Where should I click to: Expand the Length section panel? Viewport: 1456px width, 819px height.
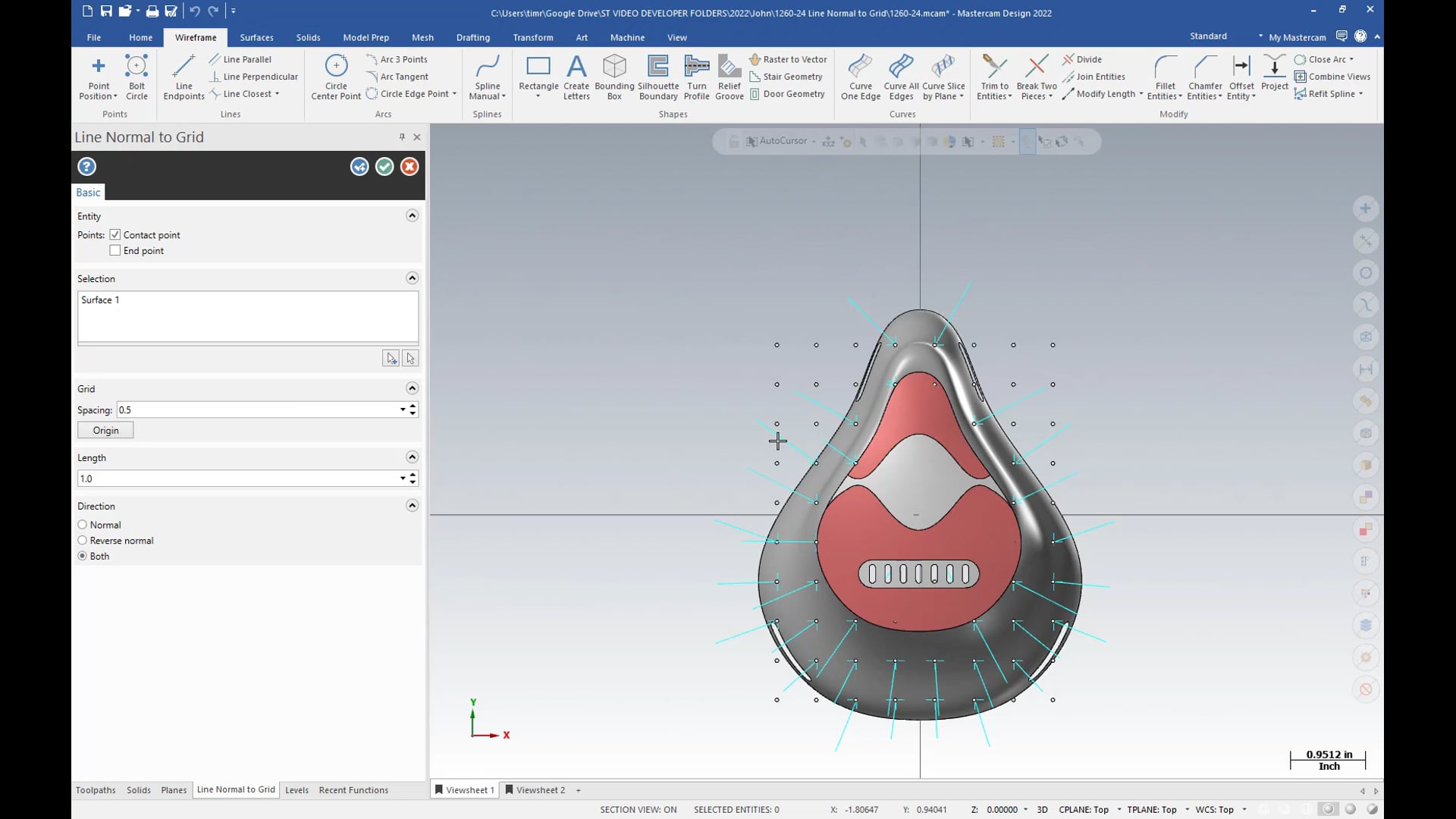point(412,457)
